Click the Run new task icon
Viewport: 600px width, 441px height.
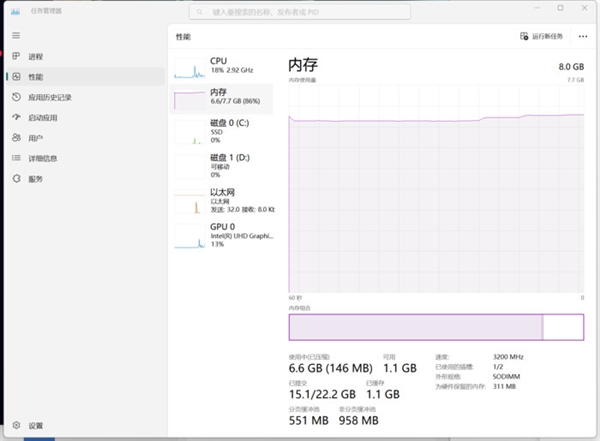point(524,36)
